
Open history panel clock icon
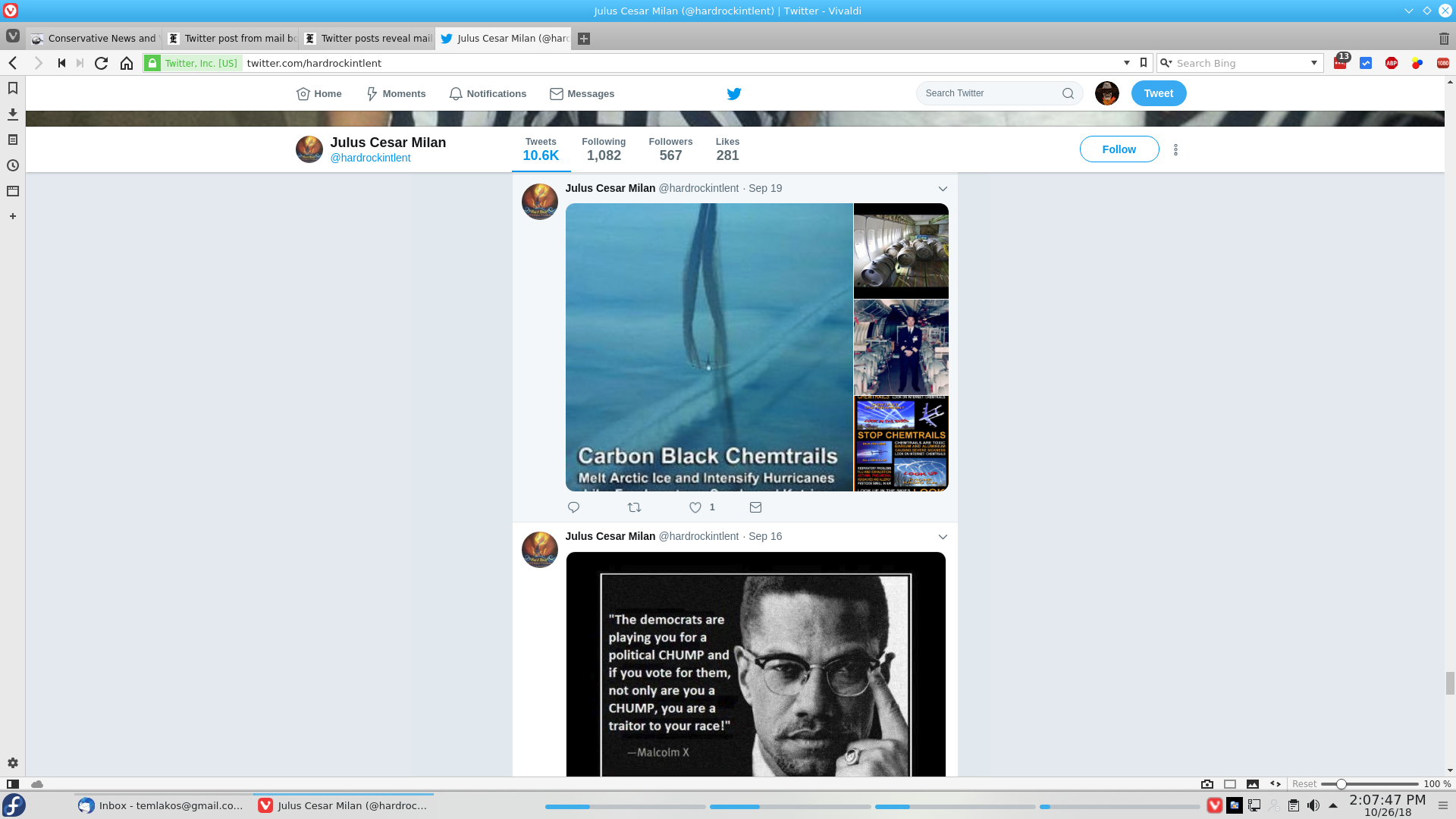click(13, 165)
